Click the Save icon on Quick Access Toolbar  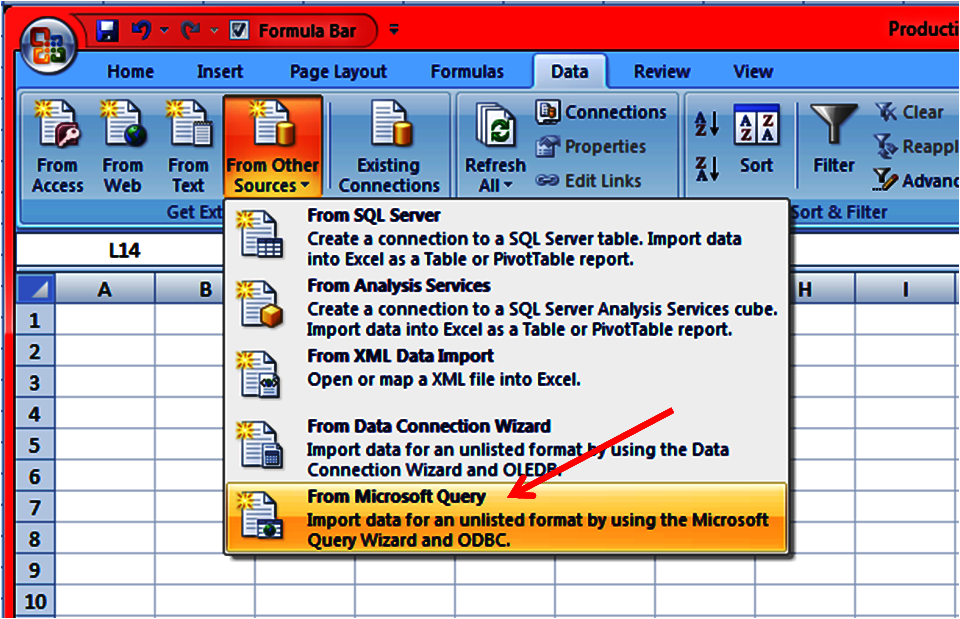[x=106, y=30]
